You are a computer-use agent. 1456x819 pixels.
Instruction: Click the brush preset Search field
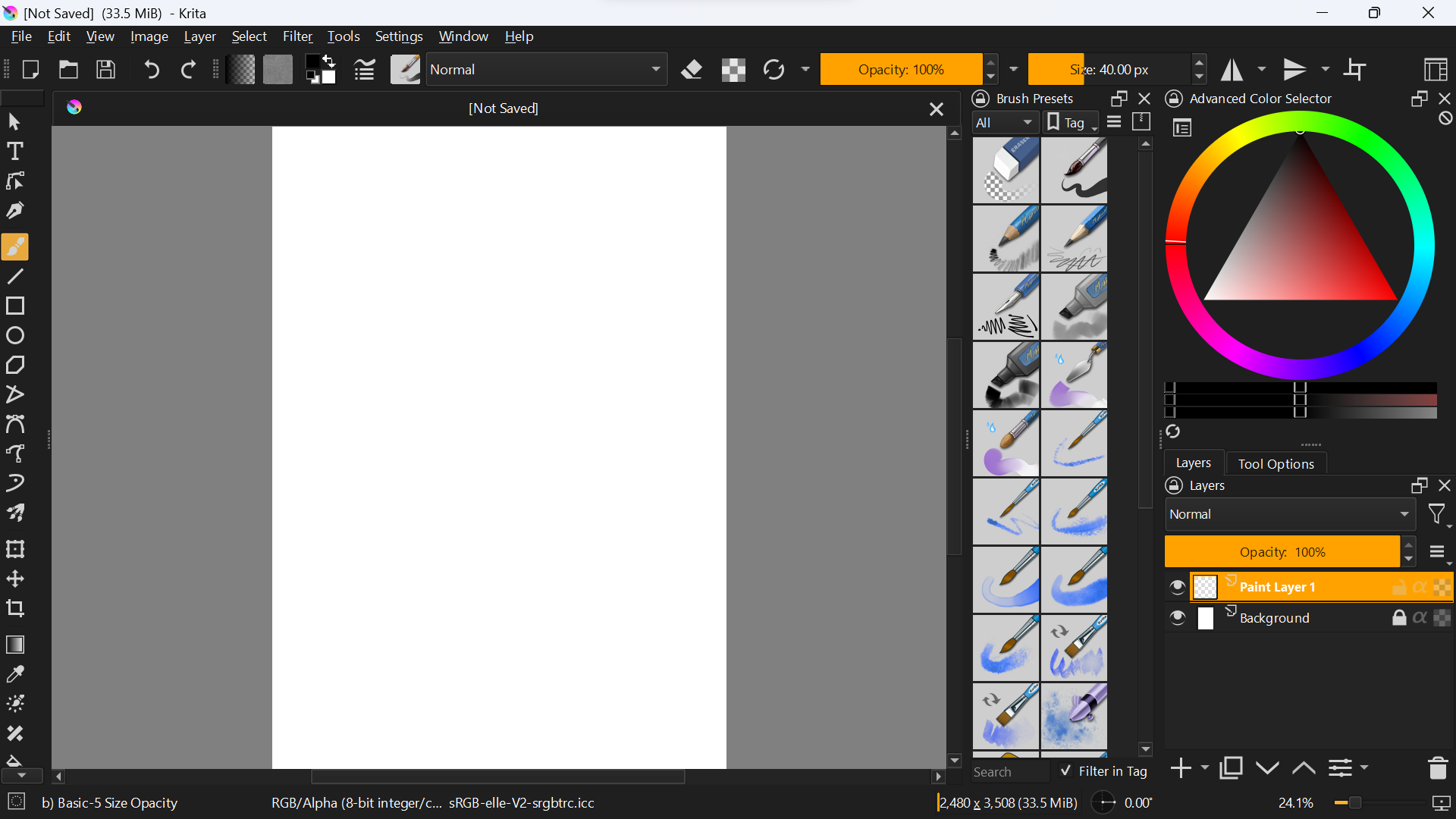pos(1009,772)
